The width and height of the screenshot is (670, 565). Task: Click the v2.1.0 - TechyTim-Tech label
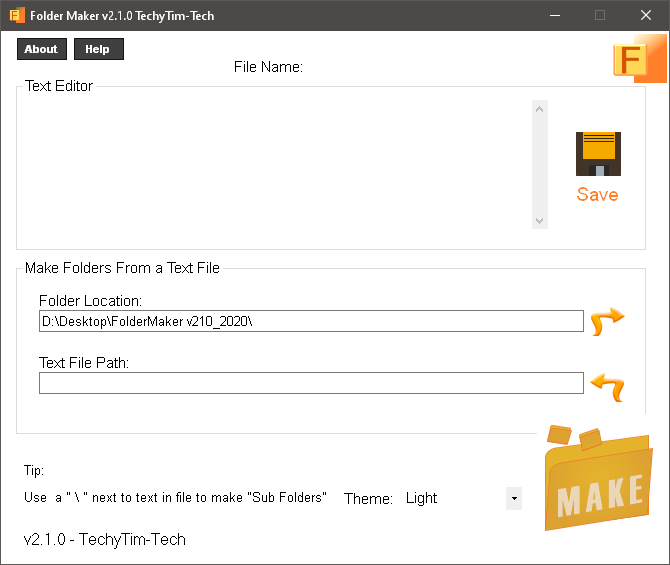pyautogui.click(x=105, y=539)
